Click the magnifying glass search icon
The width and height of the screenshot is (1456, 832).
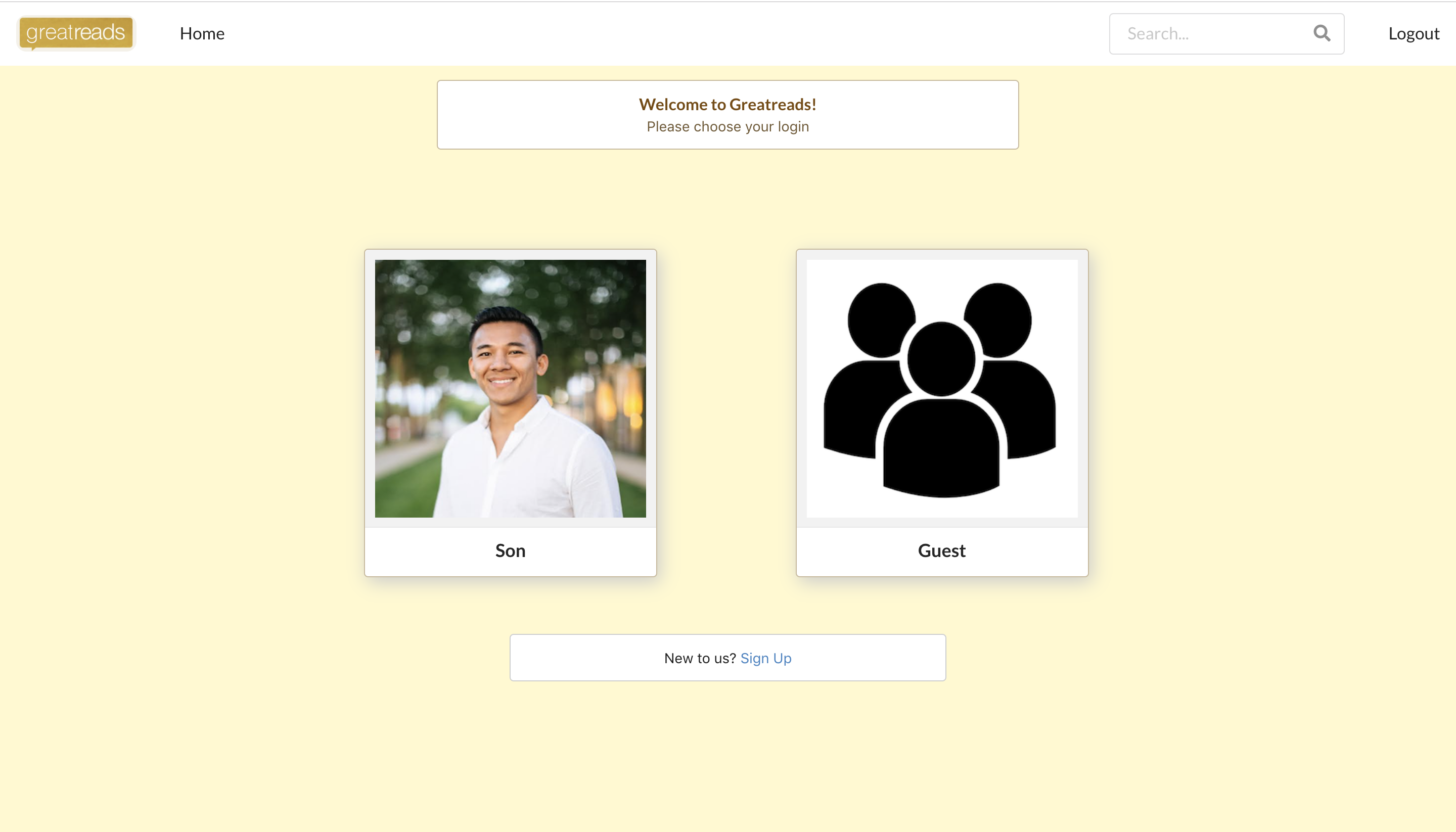(x=1321, y=33)
